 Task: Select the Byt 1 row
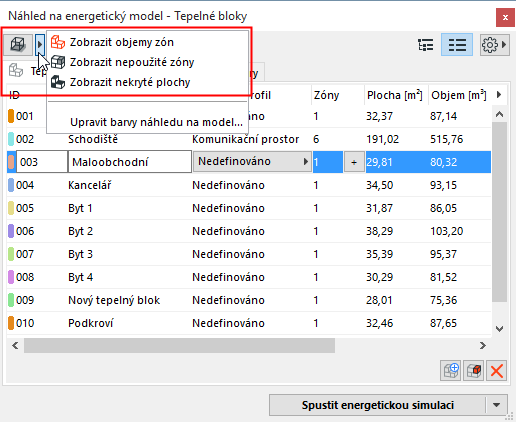[249, 208]
